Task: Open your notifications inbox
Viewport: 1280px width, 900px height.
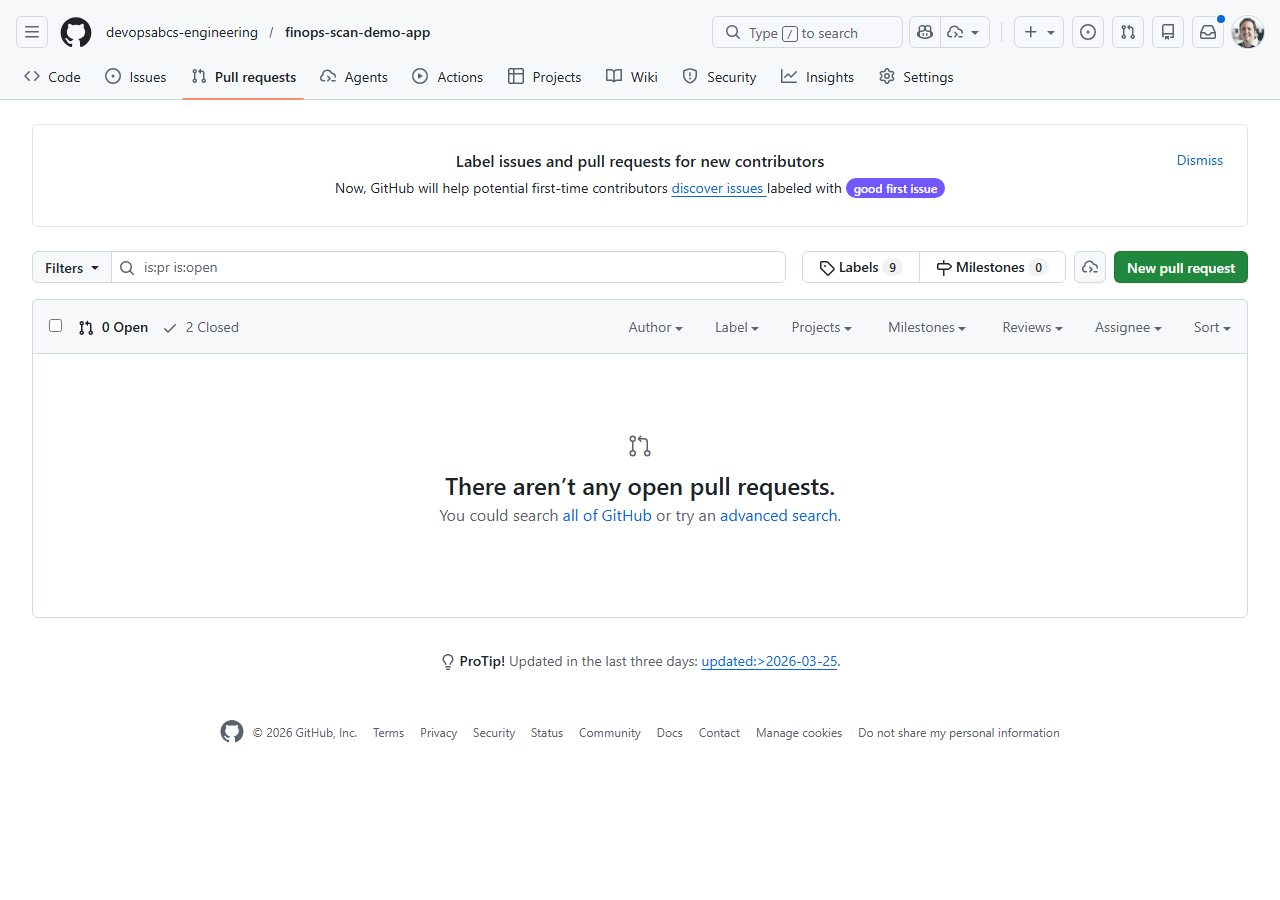Action: (x=1207, y=31)
